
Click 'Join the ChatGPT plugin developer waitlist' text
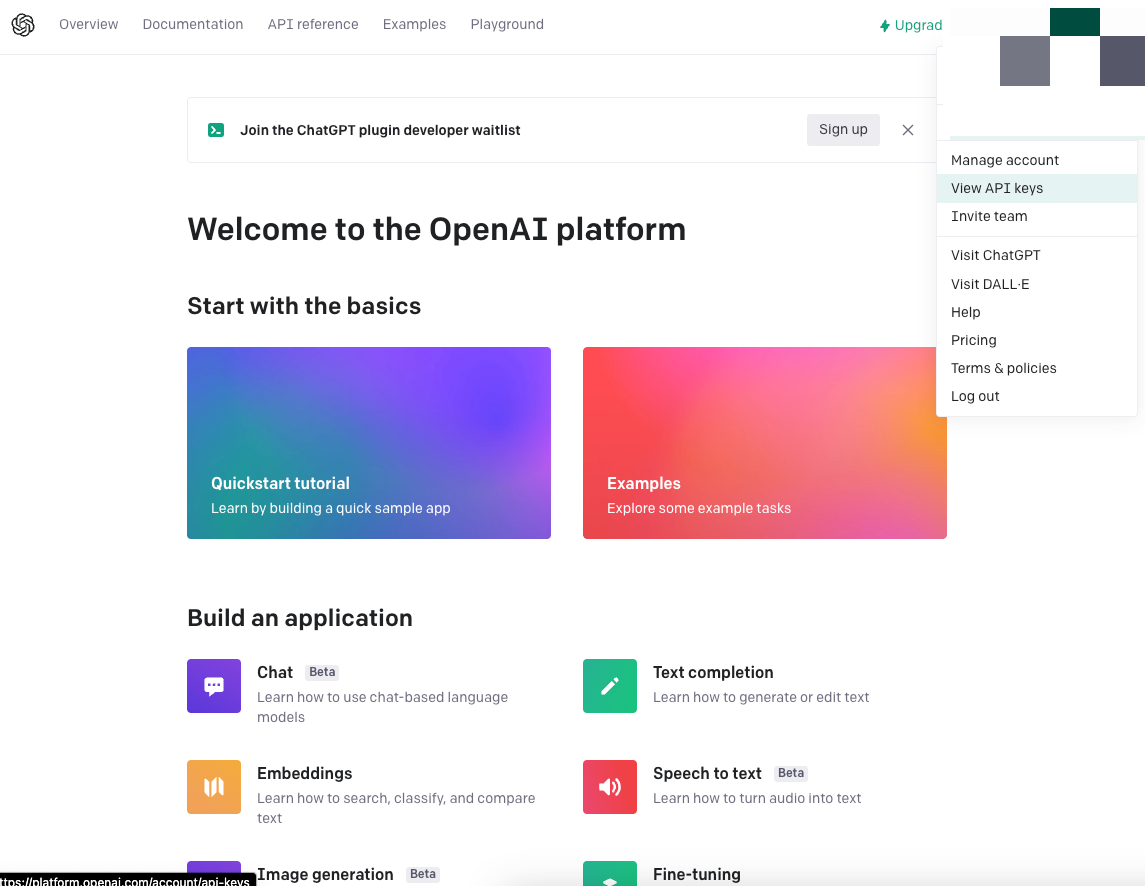pyautogui.click(x=380, y=130)
